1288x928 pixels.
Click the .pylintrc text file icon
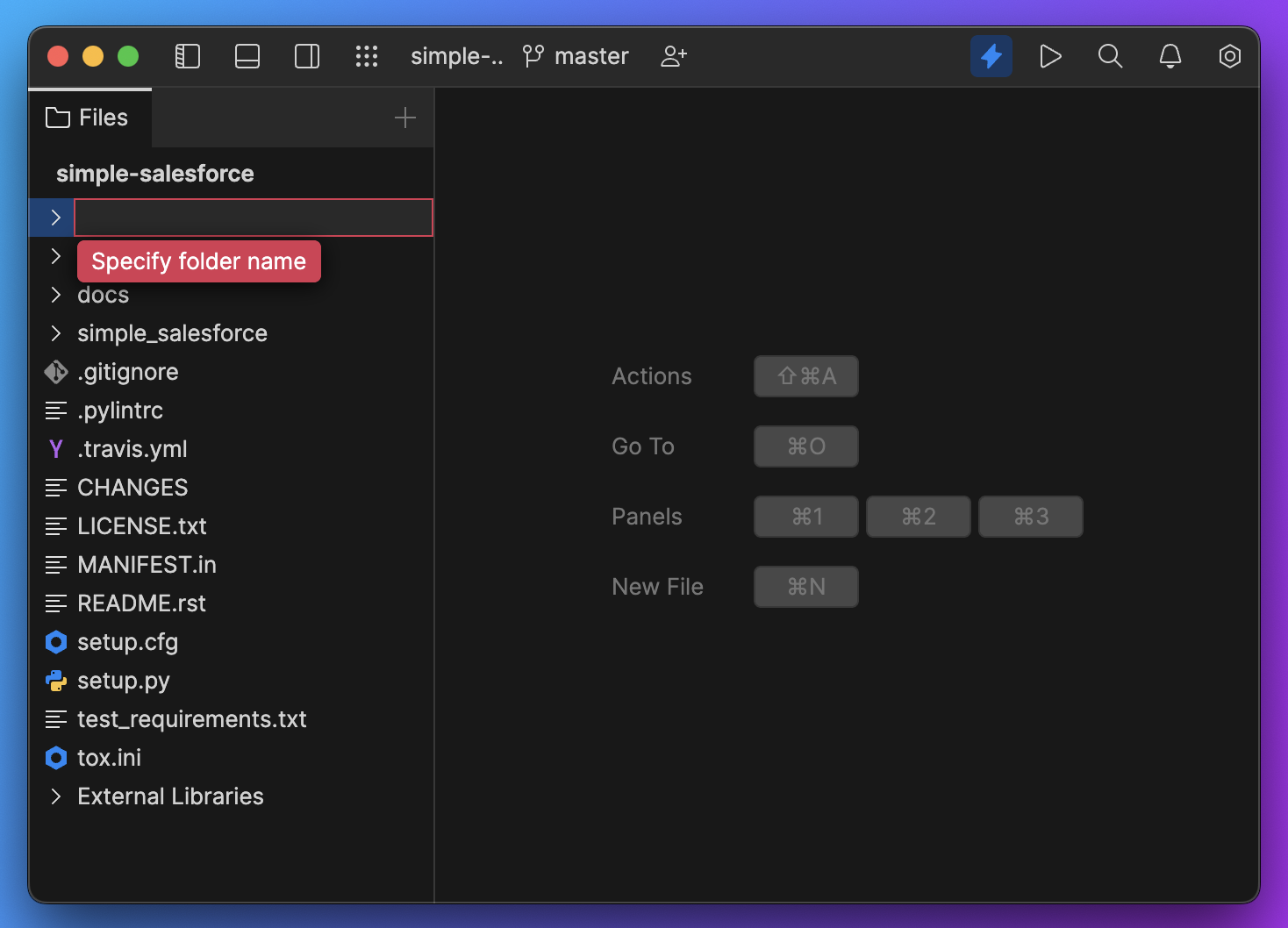tap(56, 410)
